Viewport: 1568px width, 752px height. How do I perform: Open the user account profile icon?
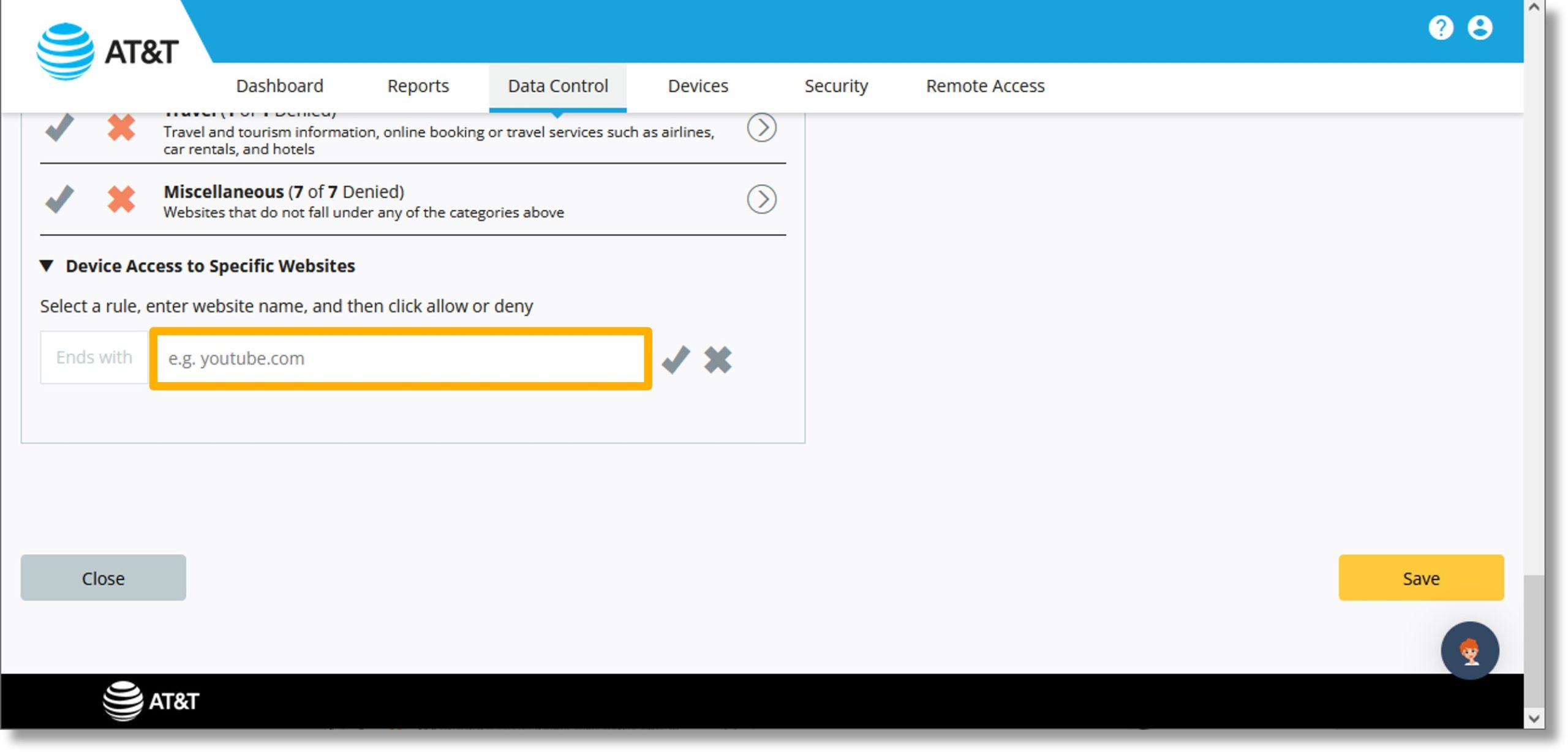(1480, 28)
